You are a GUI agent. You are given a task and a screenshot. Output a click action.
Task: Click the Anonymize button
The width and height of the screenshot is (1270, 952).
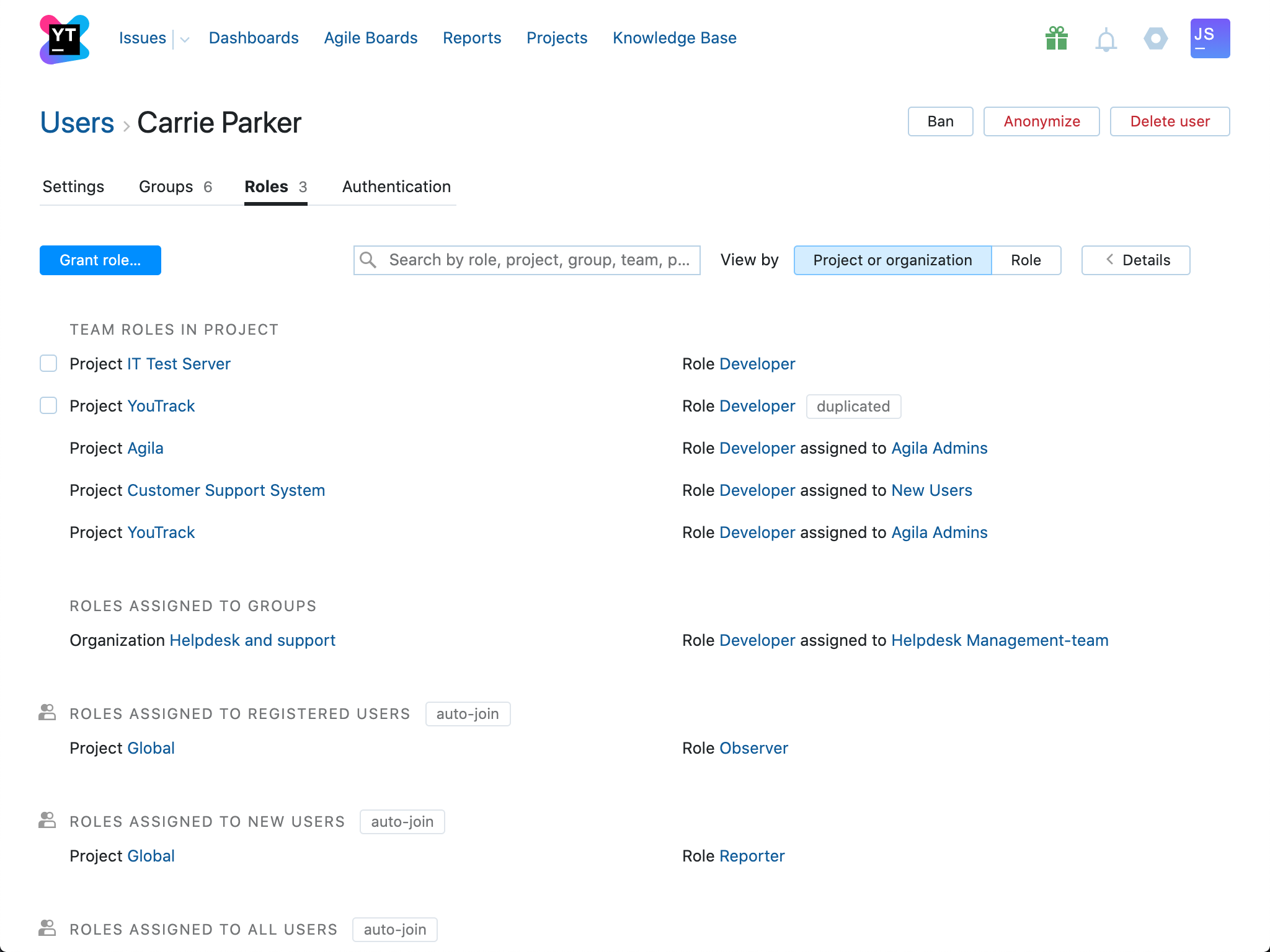(1041, 121)
